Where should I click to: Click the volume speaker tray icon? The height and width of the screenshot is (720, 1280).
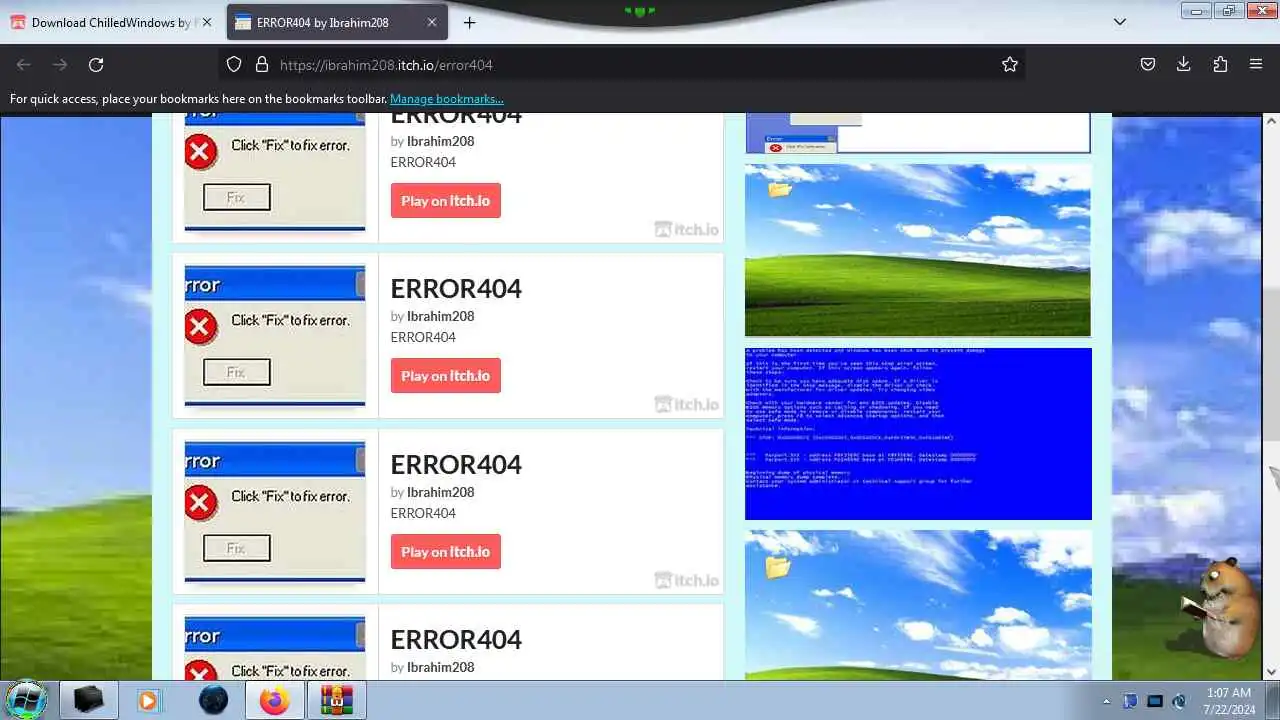tap(1180, 701)
